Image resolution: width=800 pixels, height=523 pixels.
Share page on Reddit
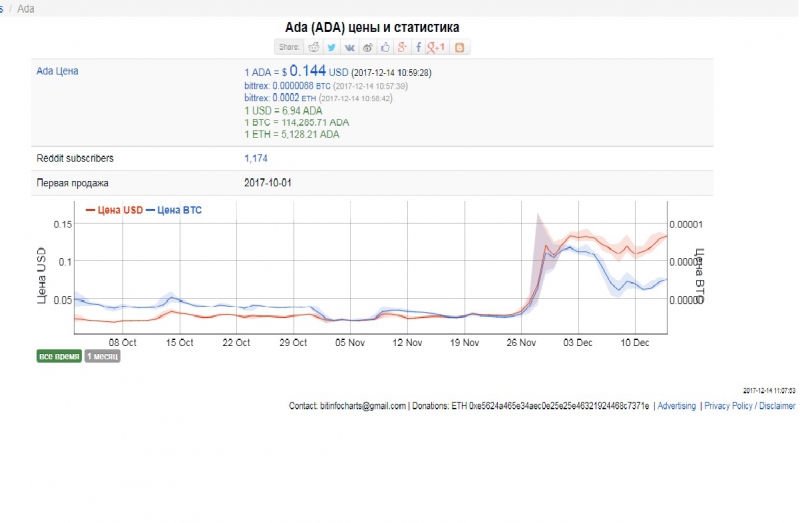click(314, 47)
